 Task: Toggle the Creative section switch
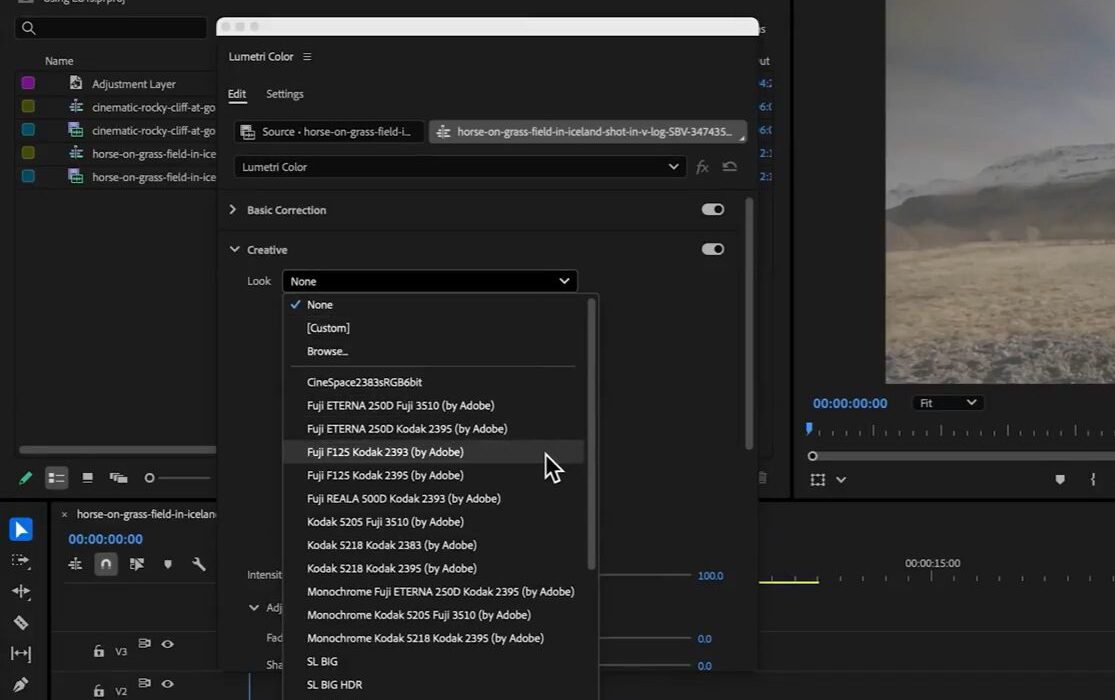[713, 249]
